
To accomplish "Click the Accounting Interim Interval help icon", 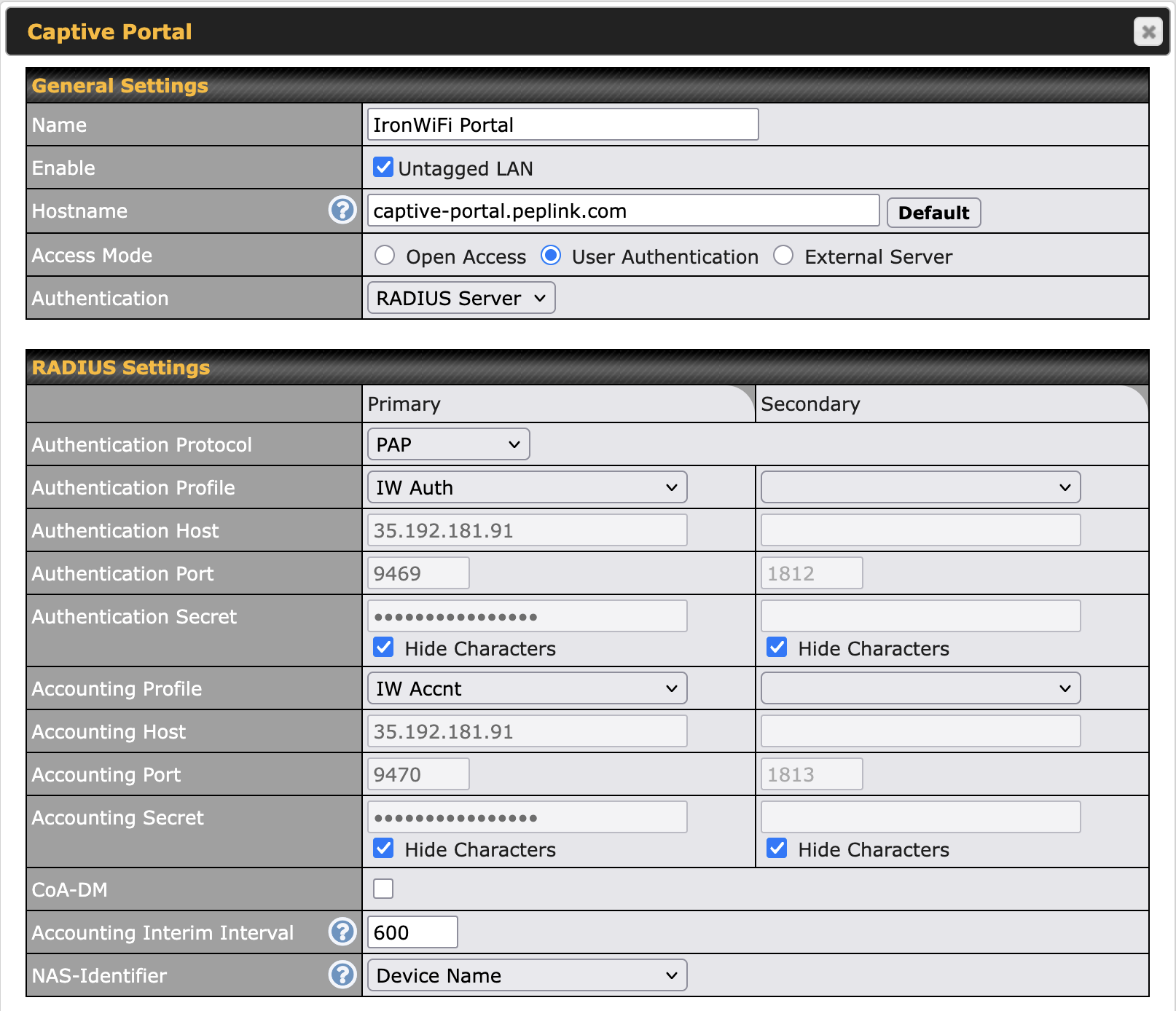I will (342, 932).
